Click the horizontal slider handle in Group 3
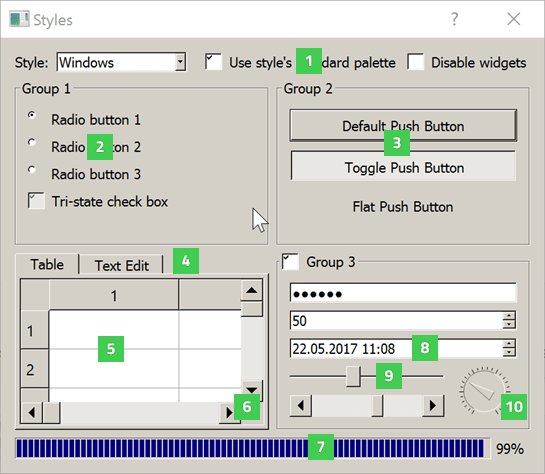The height and width of the screenshot is (474, 545). tap(353, 376)
